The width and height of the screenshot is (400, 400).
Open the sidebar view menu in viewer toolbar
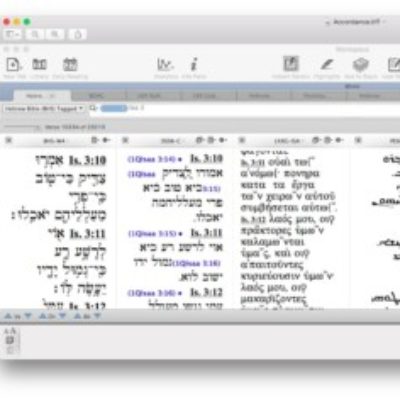click(x=13, y=34)
